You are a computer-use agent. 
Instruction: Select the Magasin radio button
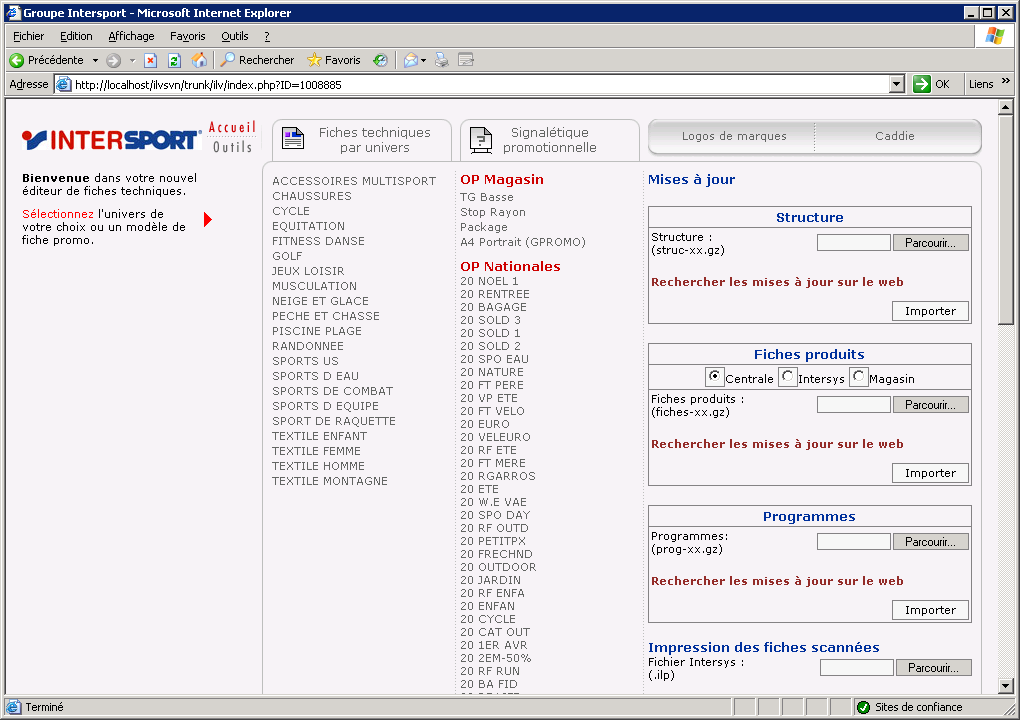(x=858, y=377)
